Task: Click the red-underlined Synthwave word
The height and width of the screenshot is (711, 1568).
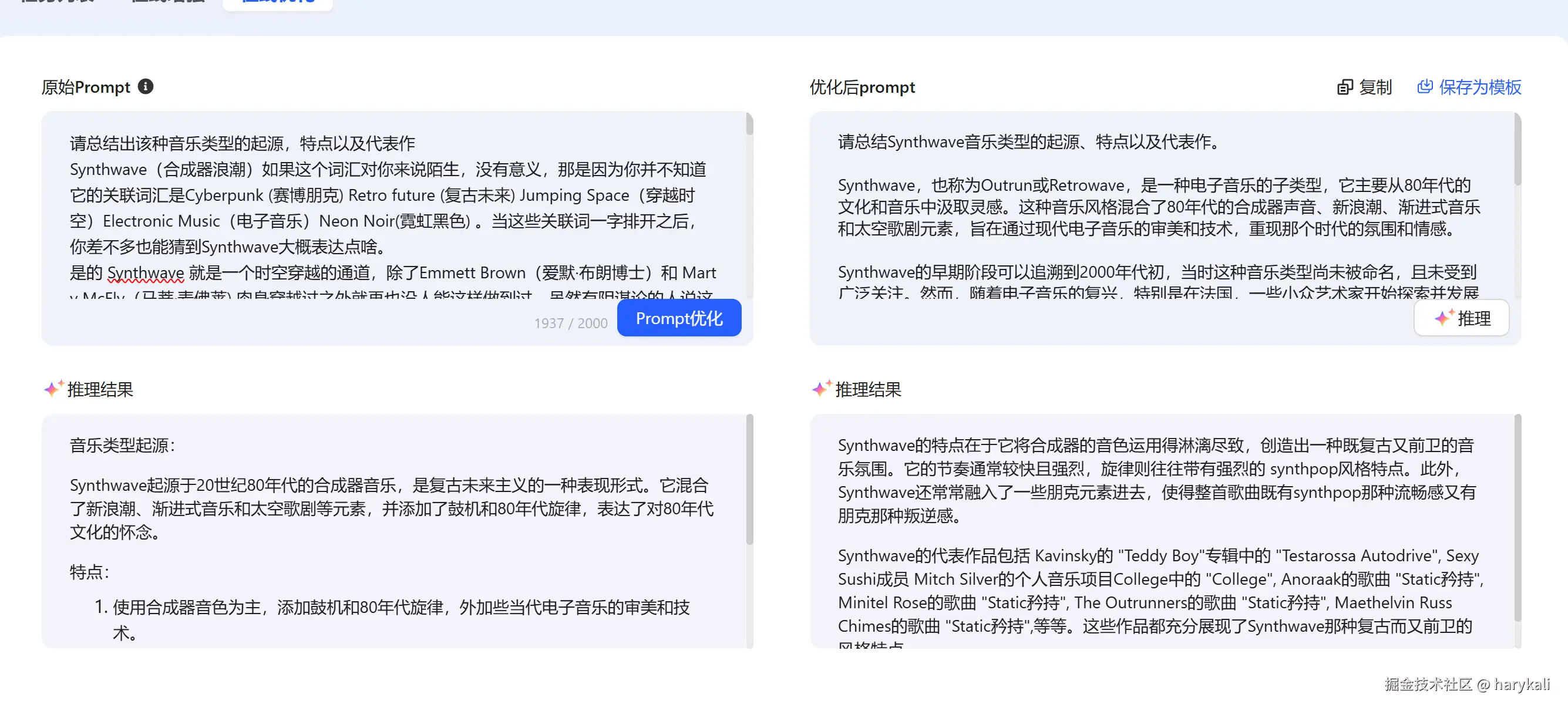Action: click(x=146, y=272)
